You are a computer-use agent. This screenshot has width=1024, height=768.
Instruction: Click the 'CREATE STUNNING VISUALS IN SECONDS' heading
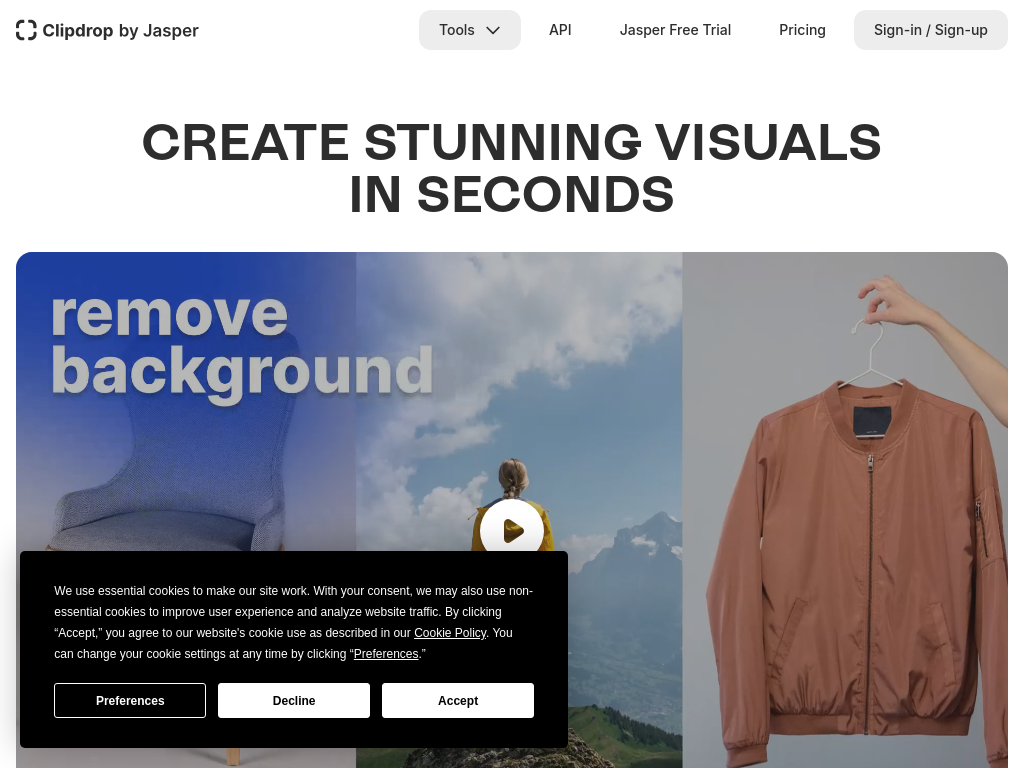point(512,168)
